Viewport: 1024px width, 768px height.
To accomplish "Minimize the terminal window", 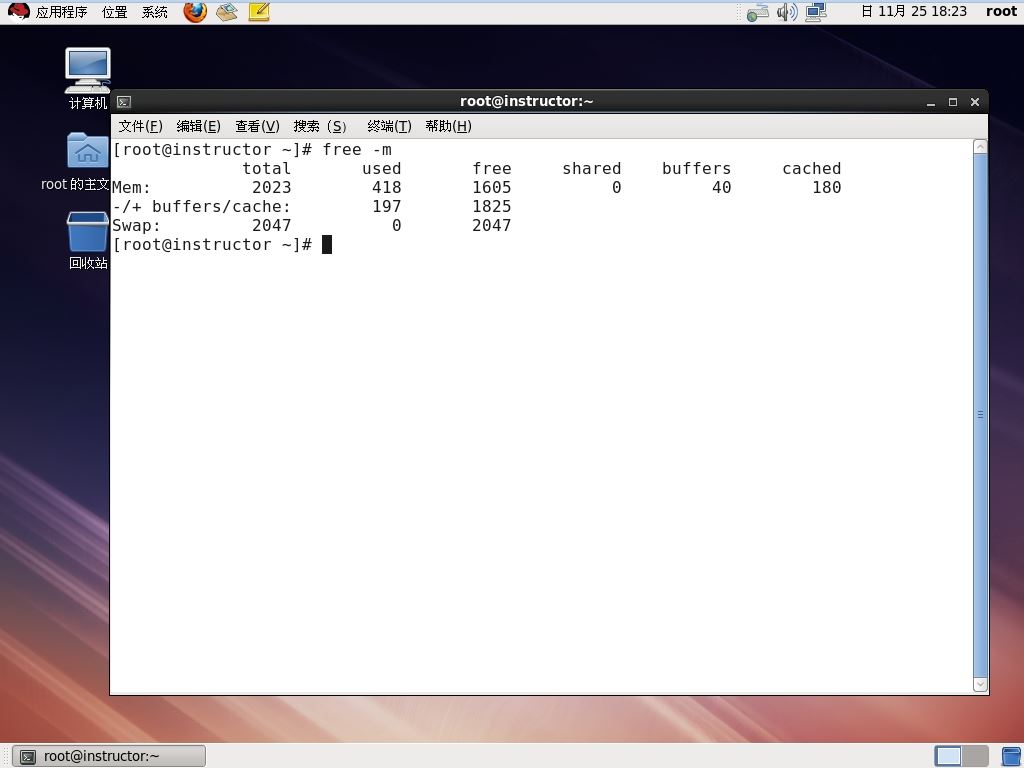I will click(x=931, y=103).
